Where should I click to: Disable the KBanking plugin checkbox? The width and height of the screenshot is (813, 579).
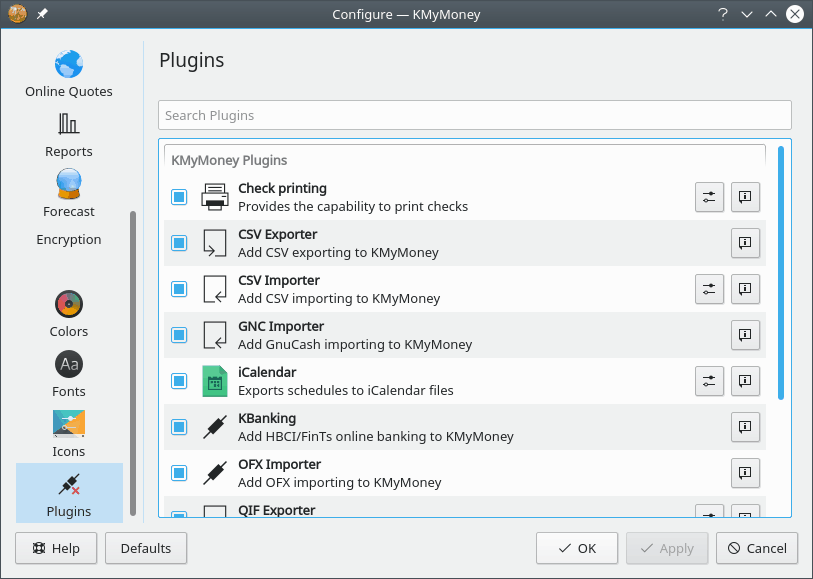click(179, 427)
